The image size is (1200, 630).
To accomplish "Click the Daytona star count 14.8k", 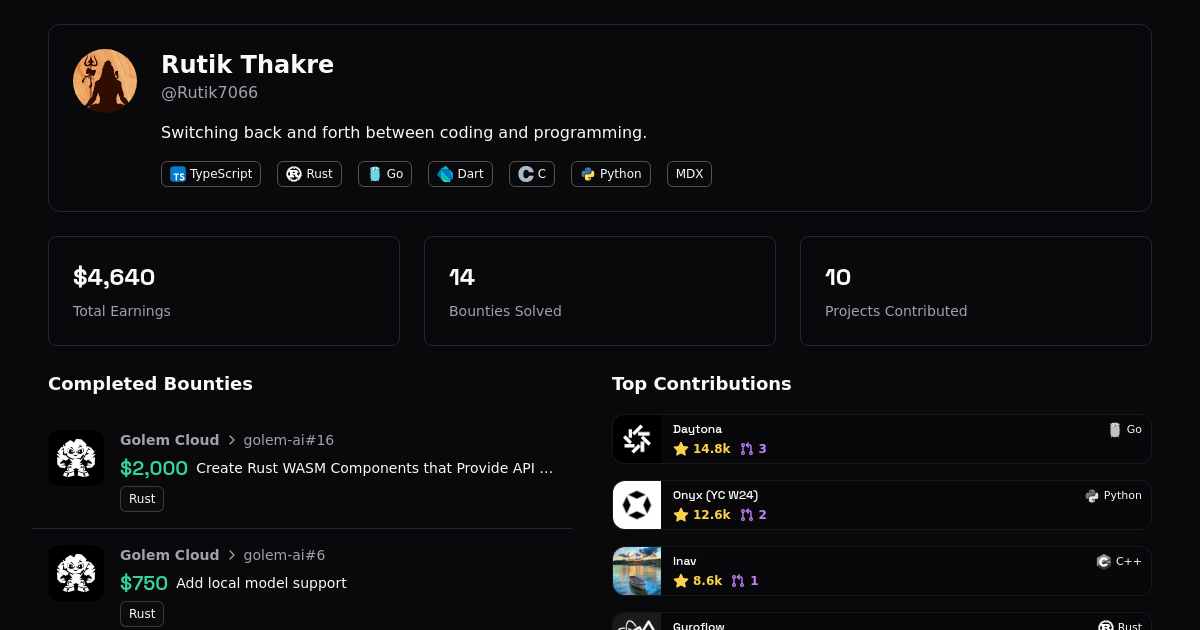I will [x=702, y=449].
